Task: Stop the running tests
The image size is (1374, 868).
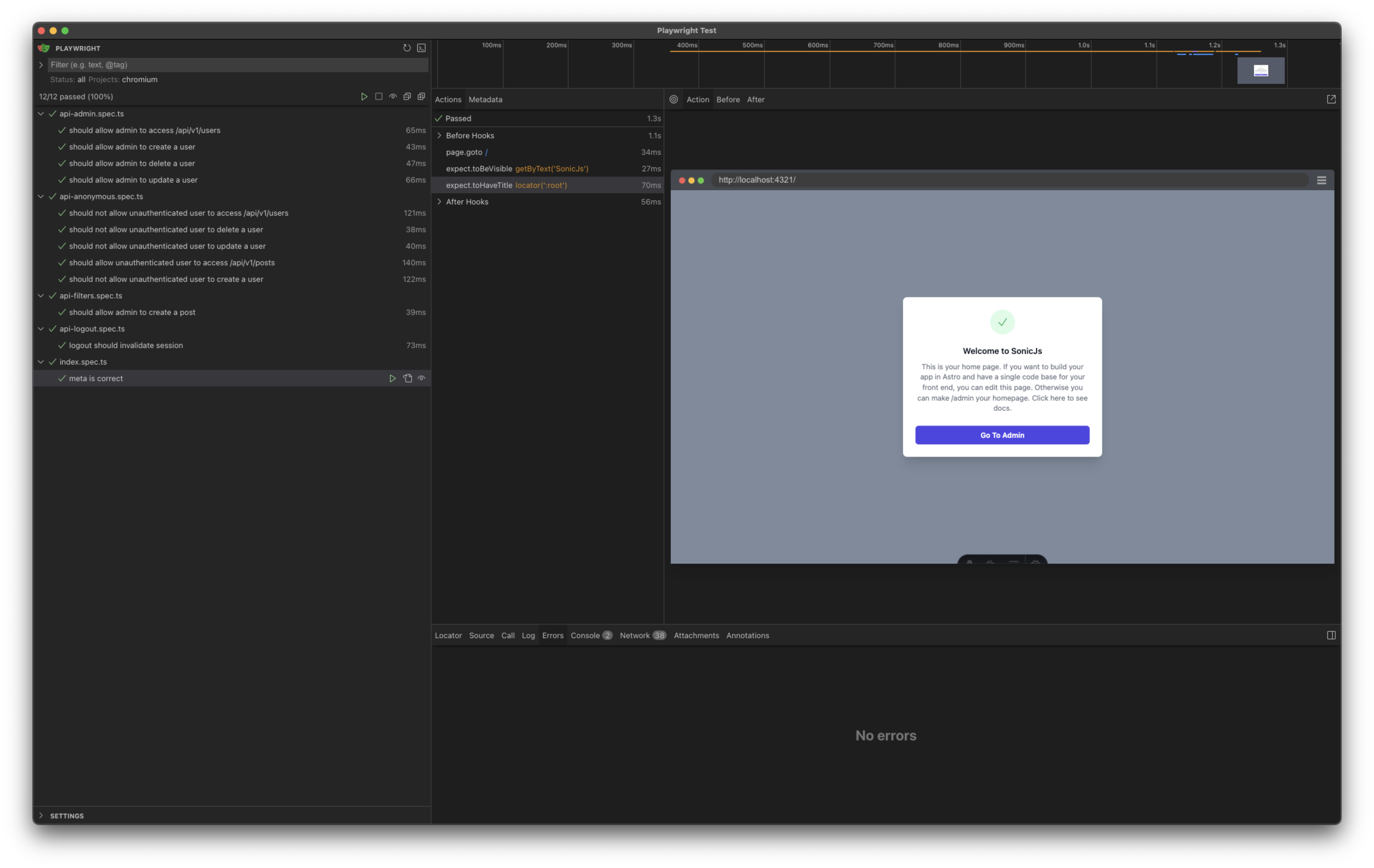Action: pos(379,96)
